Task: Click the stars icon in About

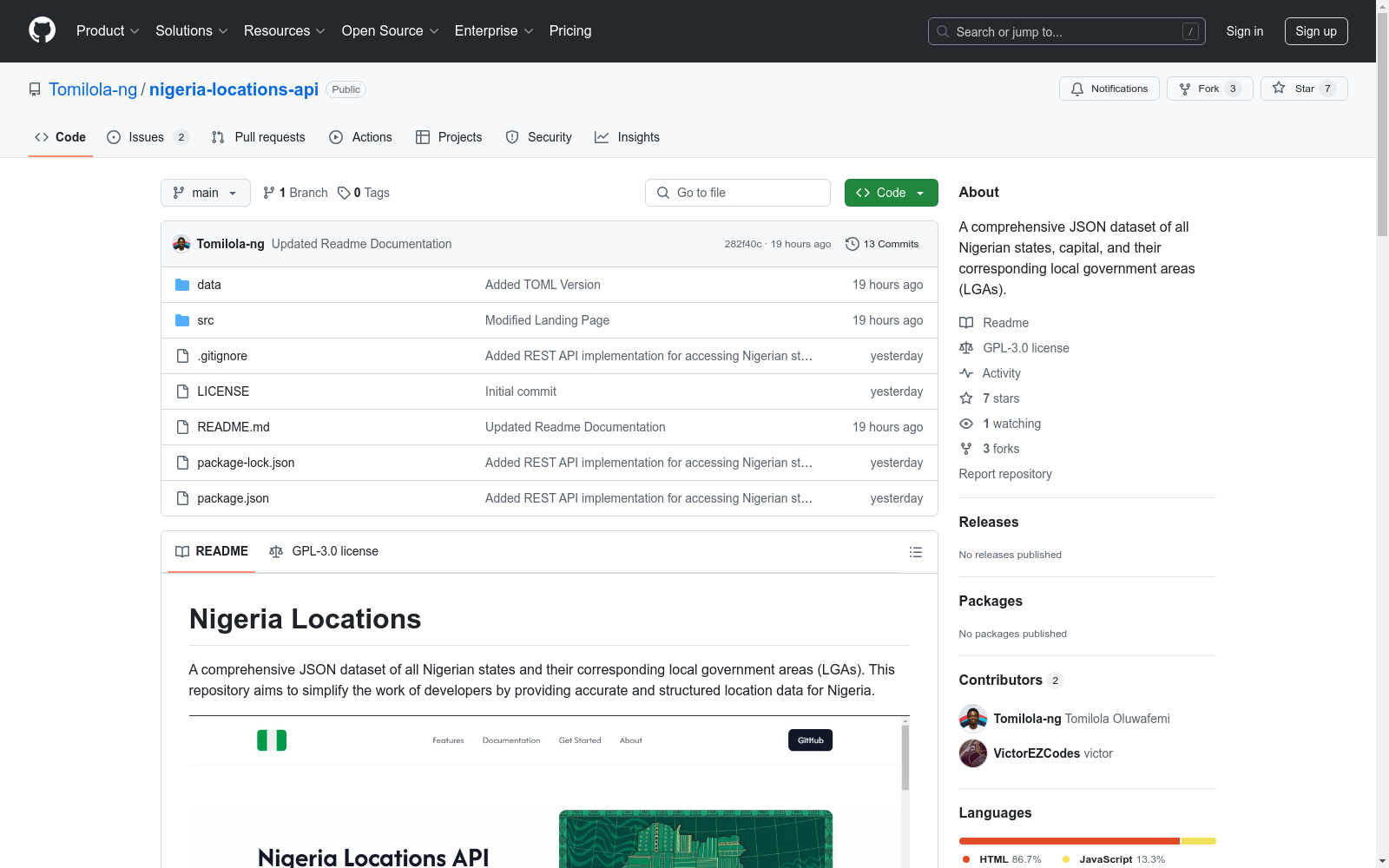Action: (966, 398)
